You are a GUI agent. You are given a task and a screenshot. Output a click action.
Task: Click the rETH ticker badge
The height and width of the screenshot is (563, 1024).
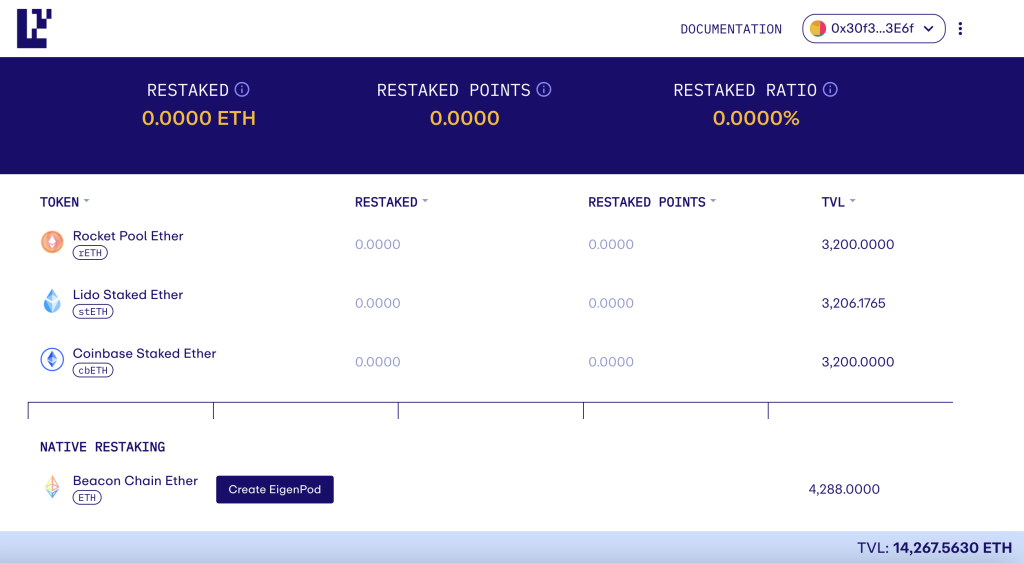[x=90, y=253]
